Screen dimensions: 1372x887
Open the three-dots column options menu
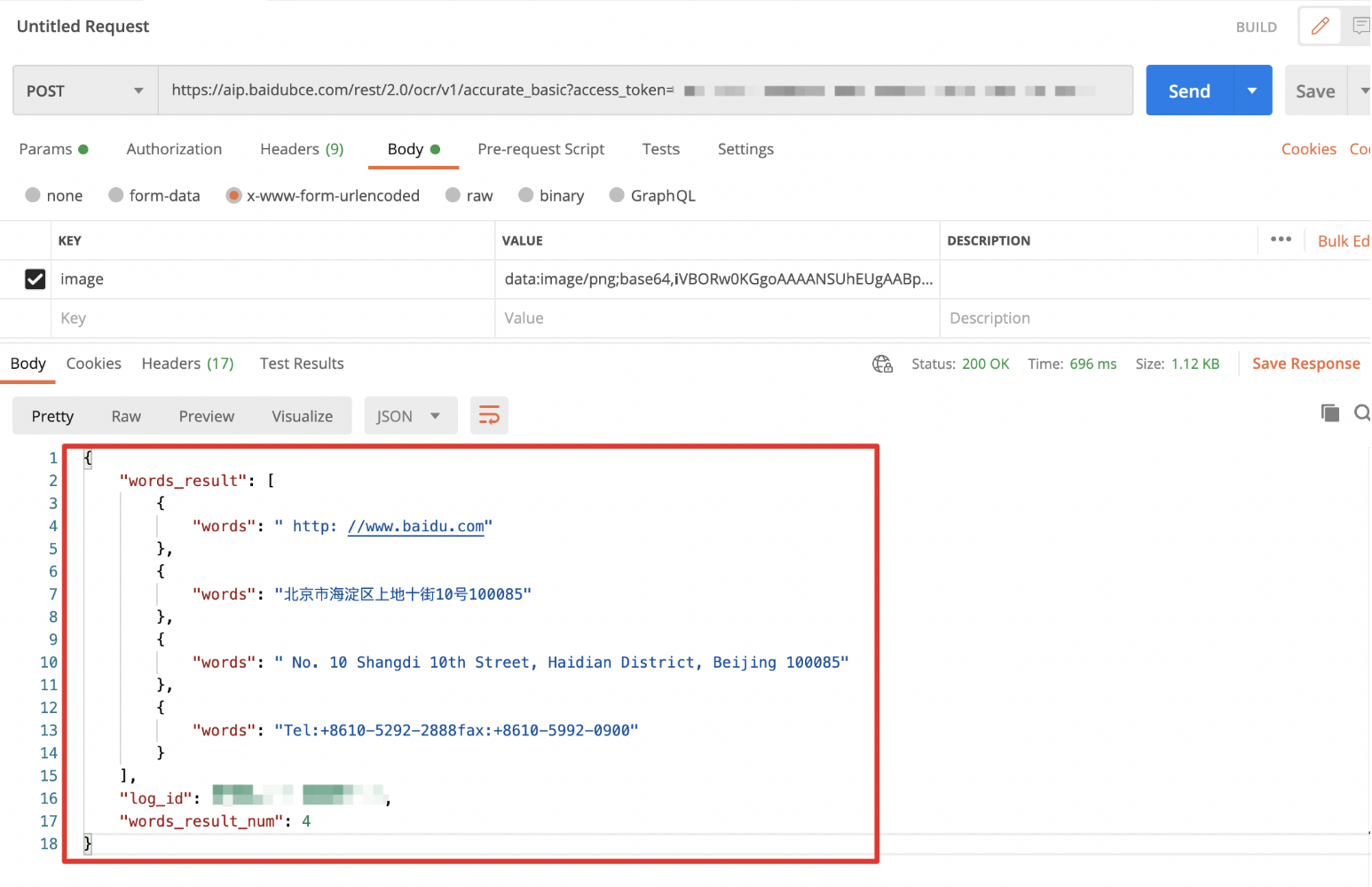1281,239
